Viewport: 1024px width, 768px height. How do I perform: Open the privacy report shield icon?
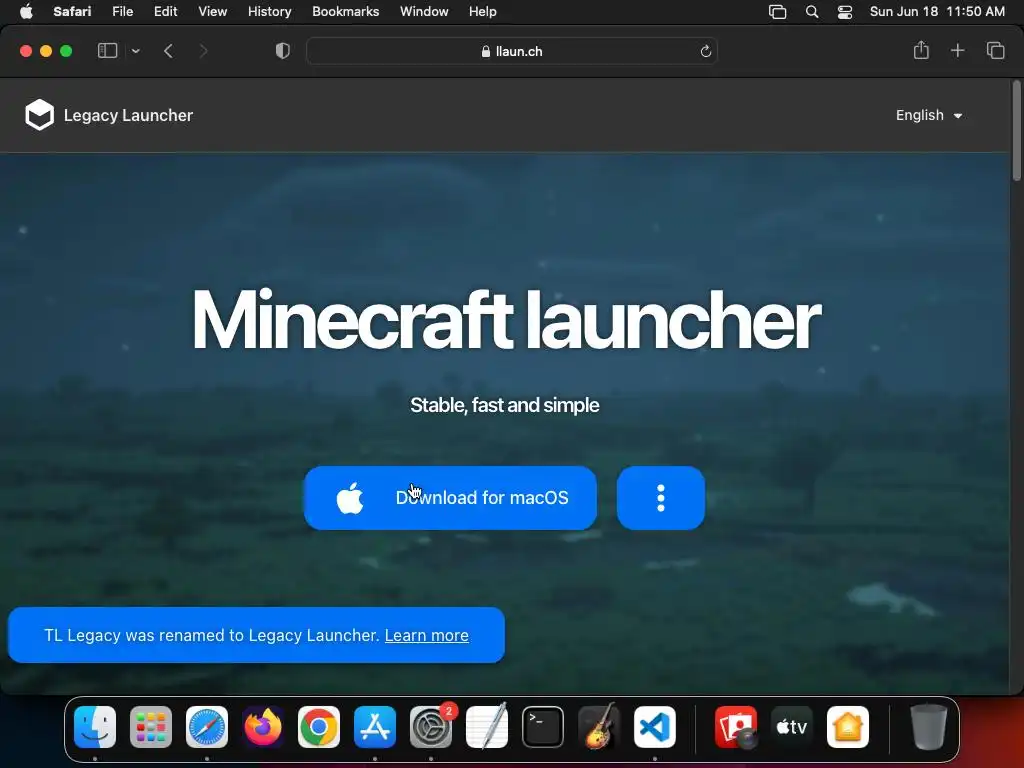point(283,51)
